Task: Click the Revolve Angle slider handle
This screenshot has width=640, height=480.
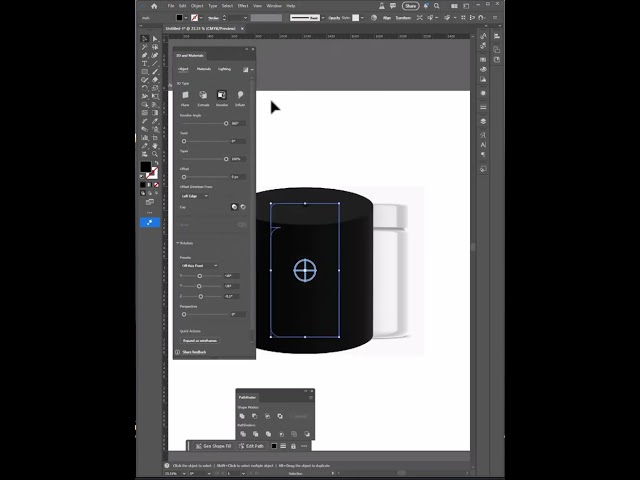Action: coord(226,123)
